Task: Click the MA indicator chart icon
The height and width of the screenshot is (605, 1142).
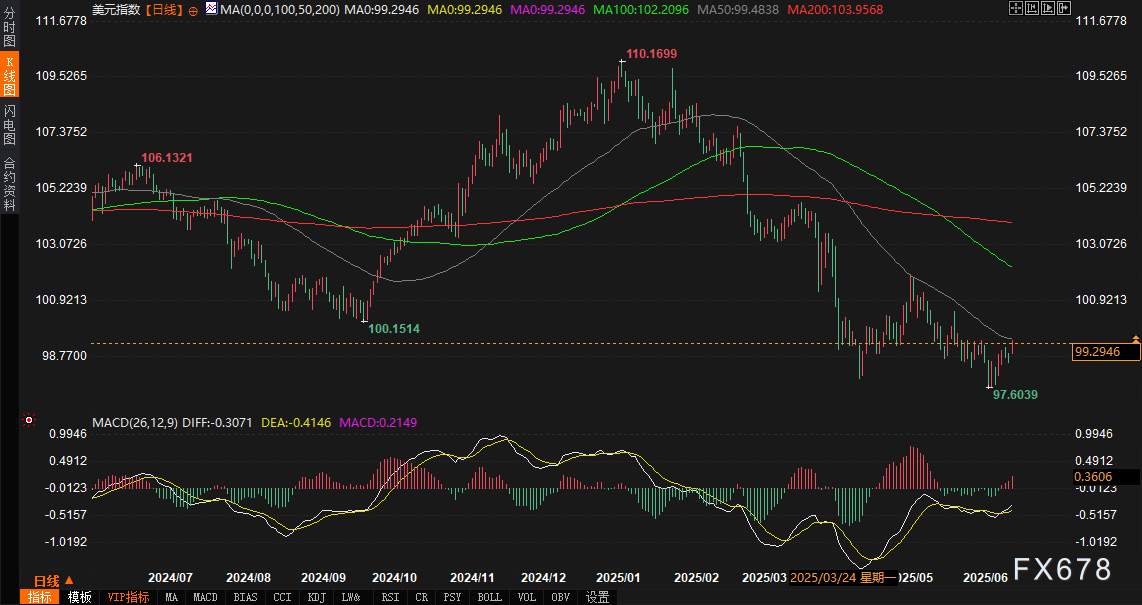Action: click(x=210, y=9)
